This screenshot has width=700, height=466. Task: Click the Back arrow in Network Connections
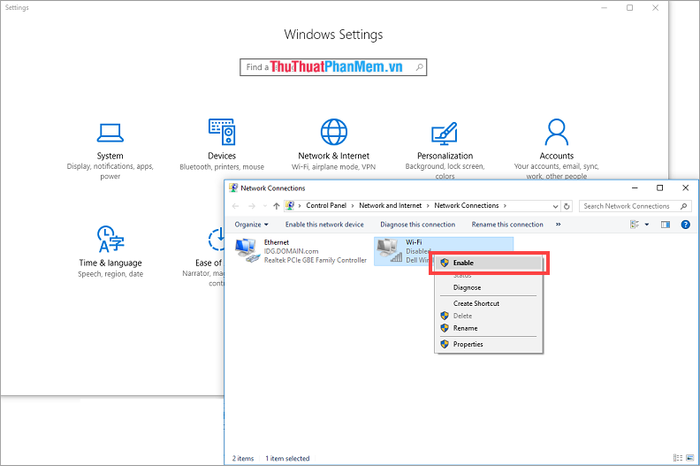click(x=236, y=206)
